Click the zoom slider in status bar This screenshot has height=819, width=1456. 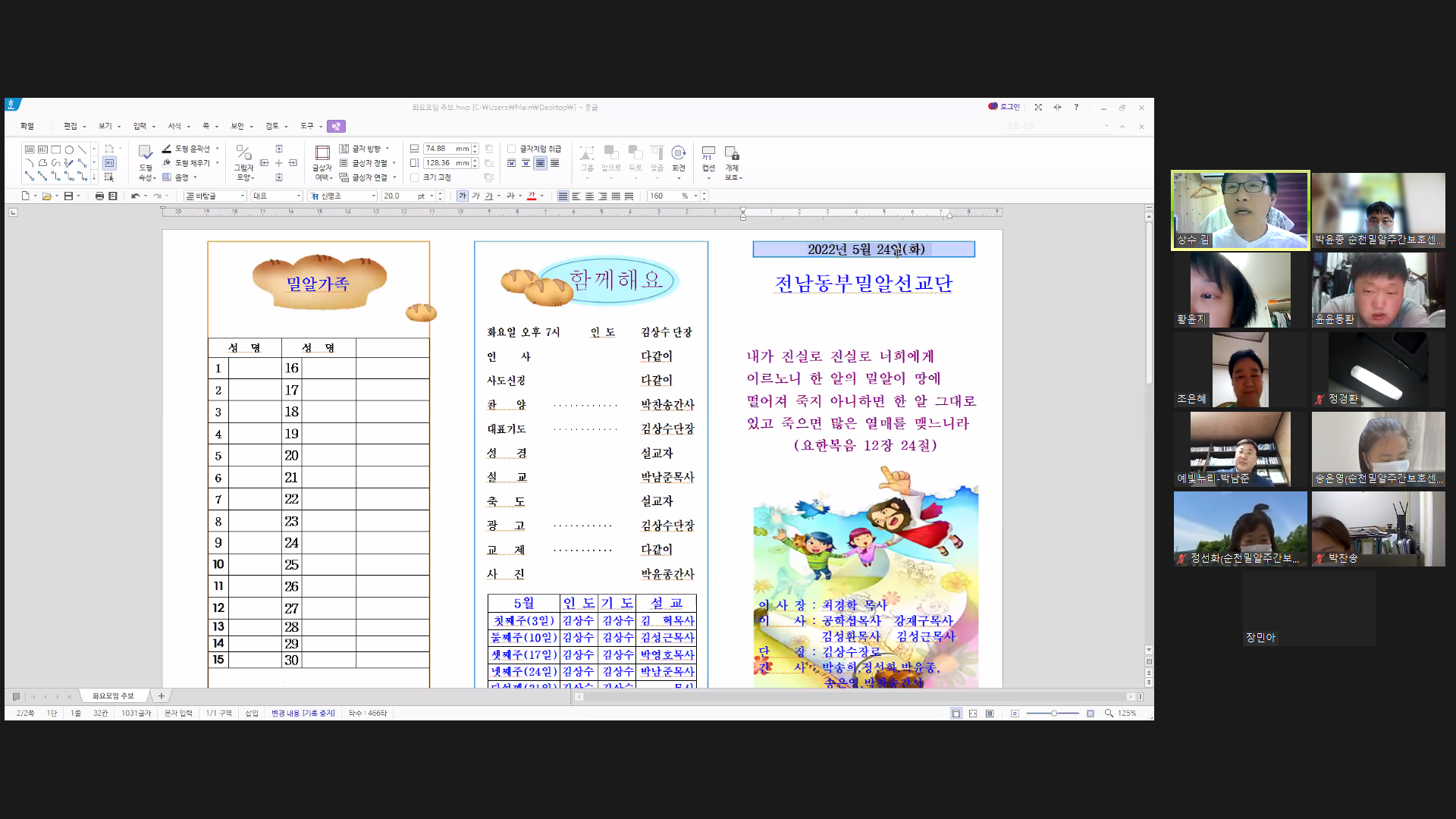pyautogui.click(x=1053, y=713)
